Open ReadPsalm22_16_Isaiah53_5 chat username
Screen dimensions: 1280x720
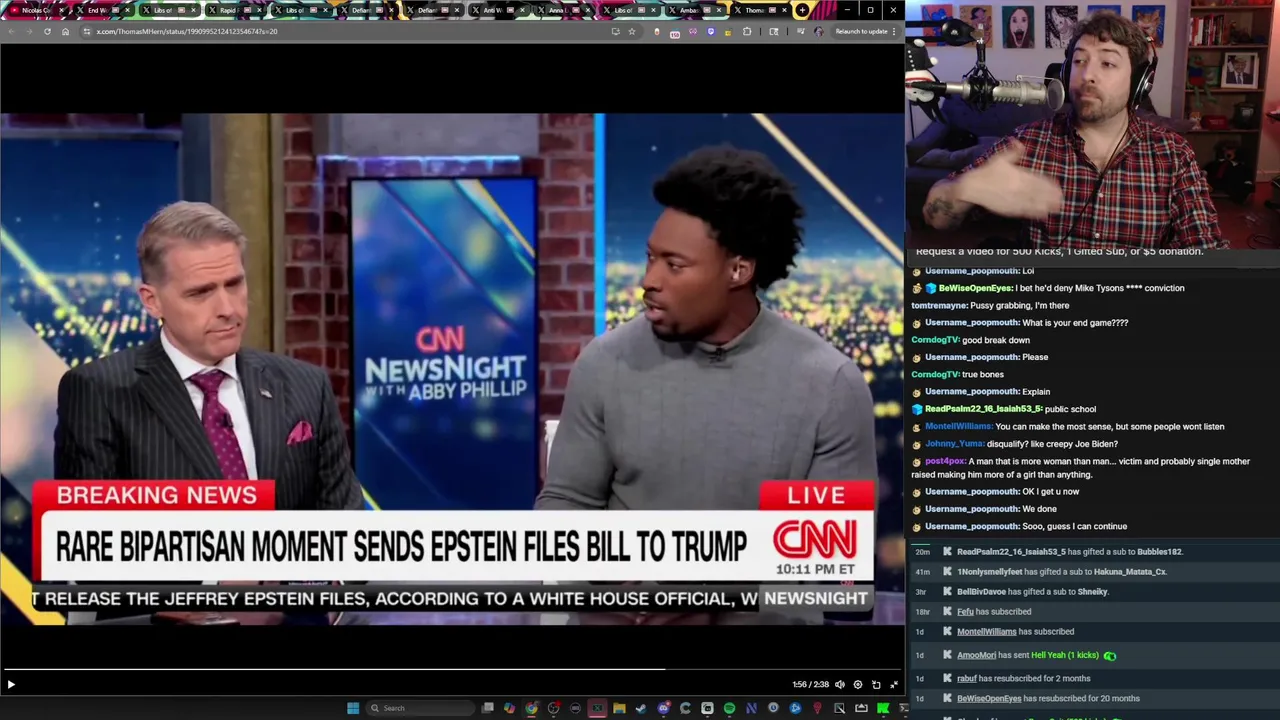click(983, 409)
